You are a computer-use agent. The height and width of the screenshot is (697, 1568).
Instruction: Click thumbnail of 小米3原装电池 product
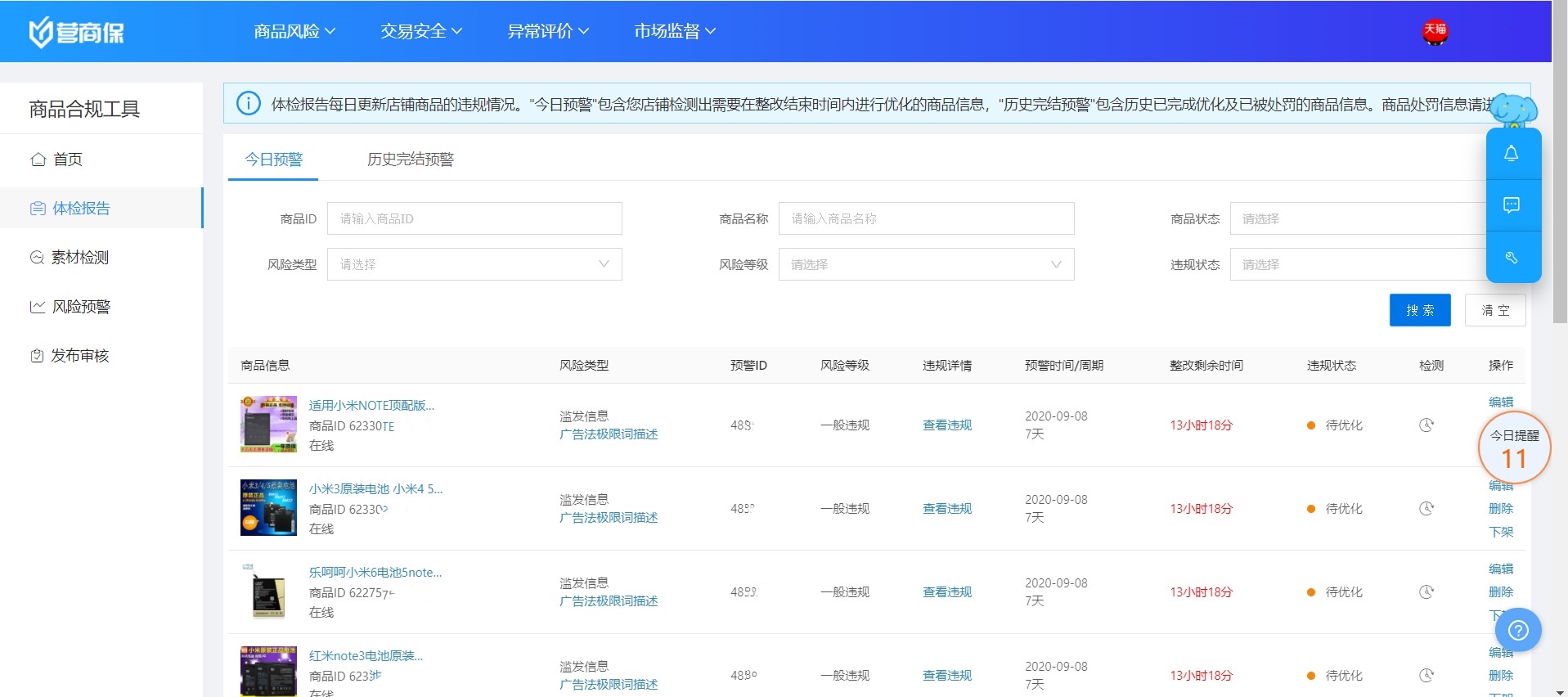tap(268, 508)
